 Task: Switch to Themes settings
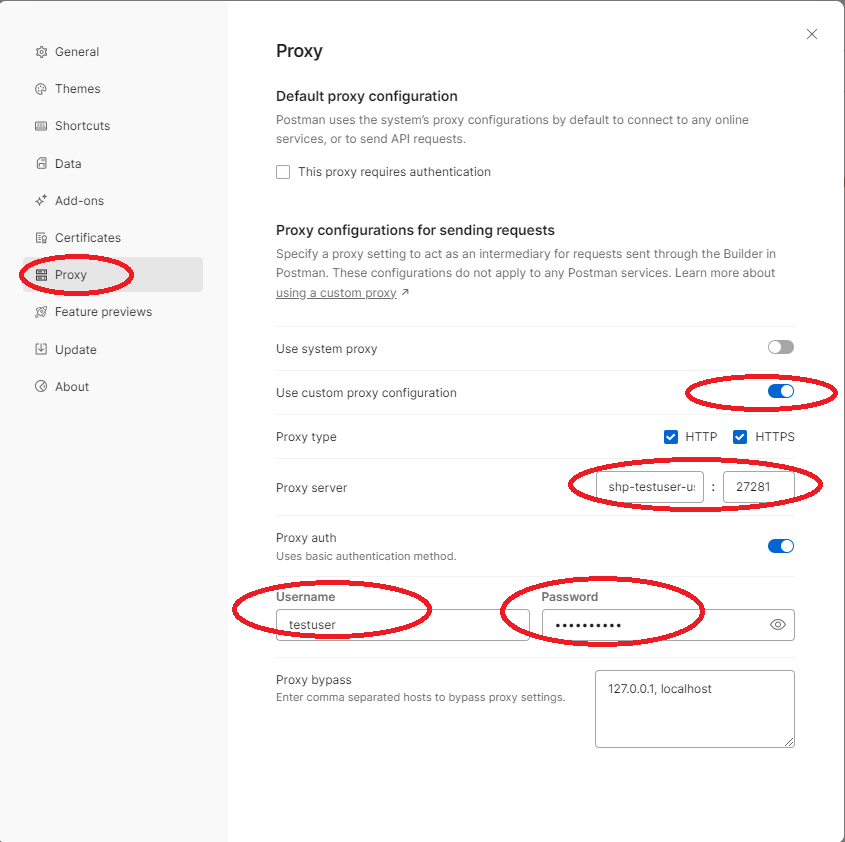click(x=113, y=89)
